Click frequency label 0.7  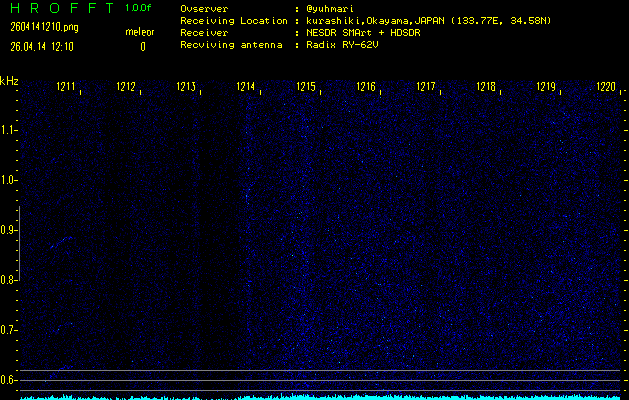click(x=7, y=330)
